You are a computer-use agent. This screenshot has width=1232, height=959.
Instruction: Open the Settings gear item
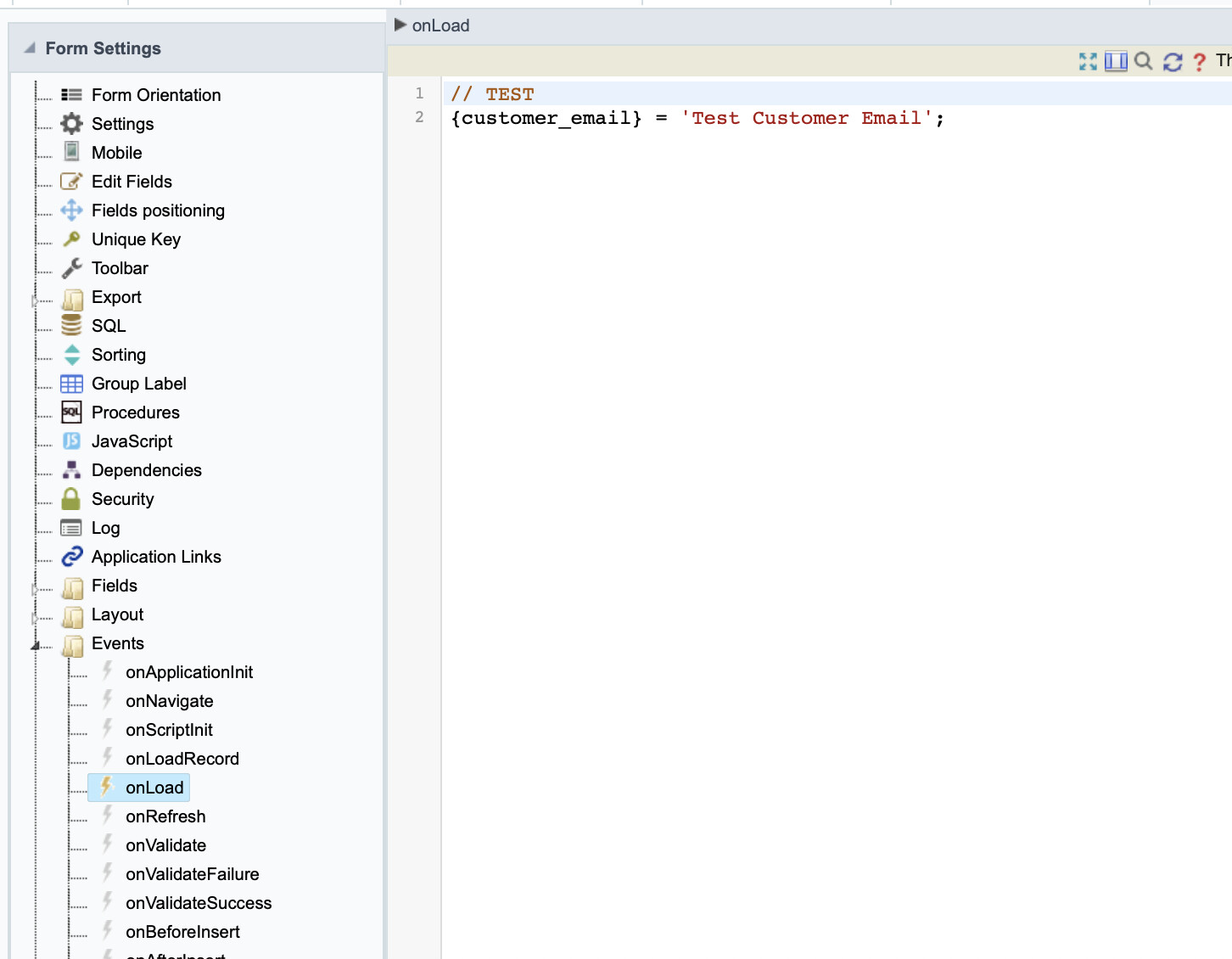coord(72,124)
